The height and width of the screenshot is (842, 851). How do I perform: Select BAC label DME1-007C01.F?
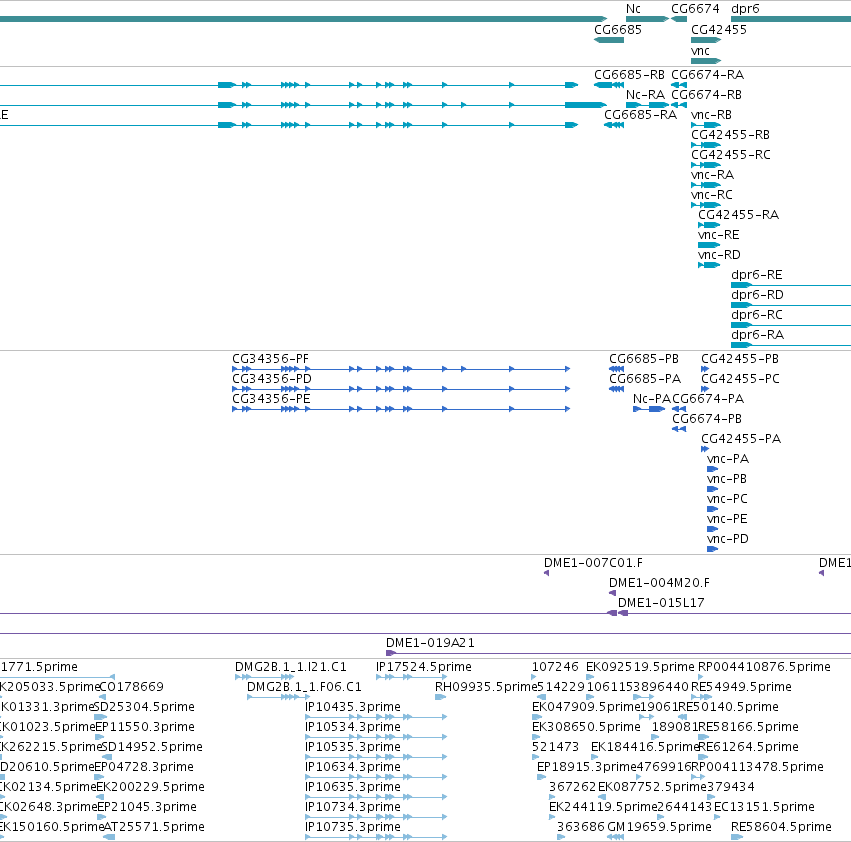coord(593,564)
